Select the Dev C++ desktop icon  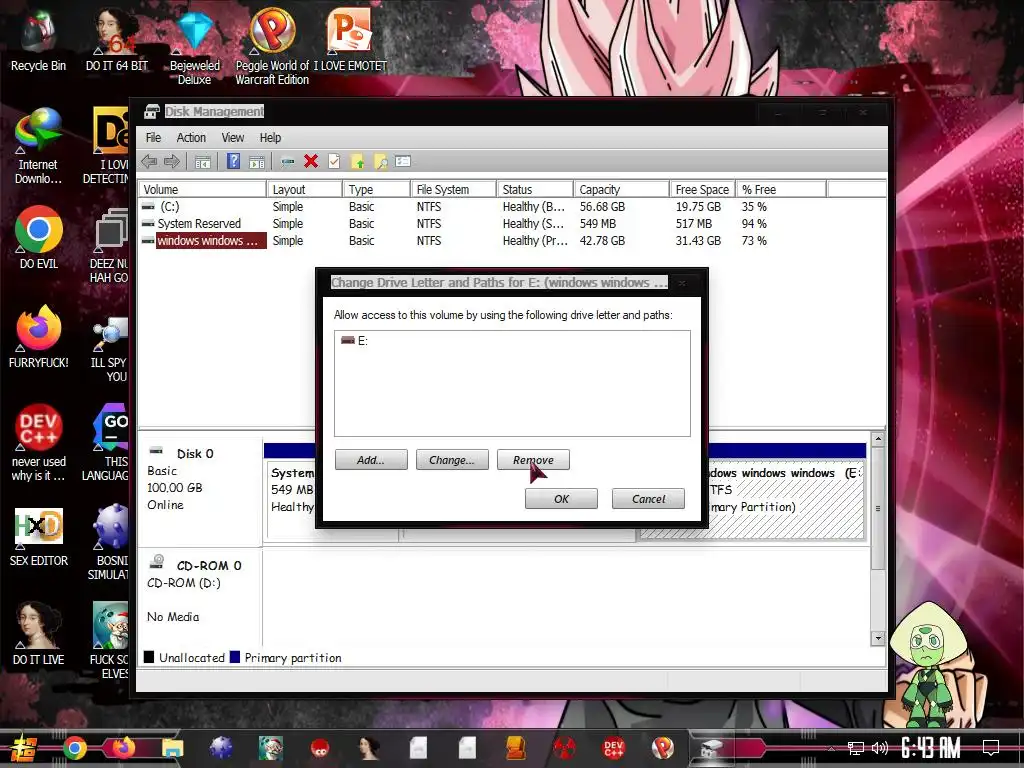(39, 444)
